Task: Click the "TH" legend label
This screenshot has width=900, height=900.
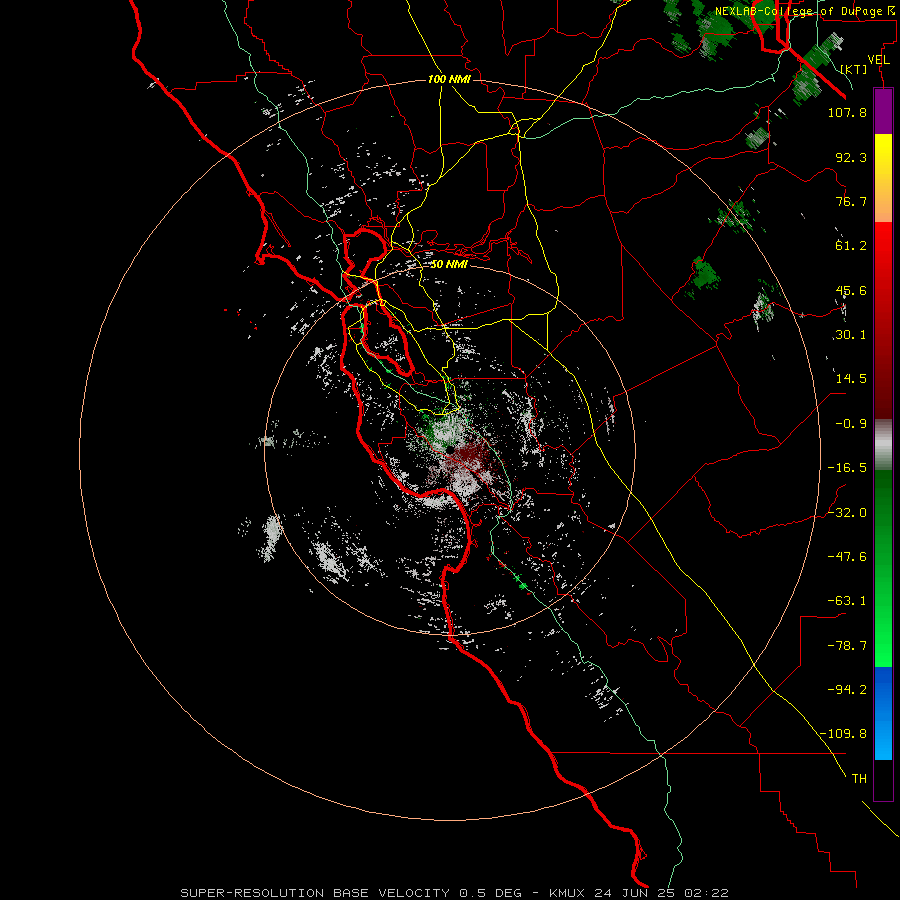Action: (x=859, y=779)
